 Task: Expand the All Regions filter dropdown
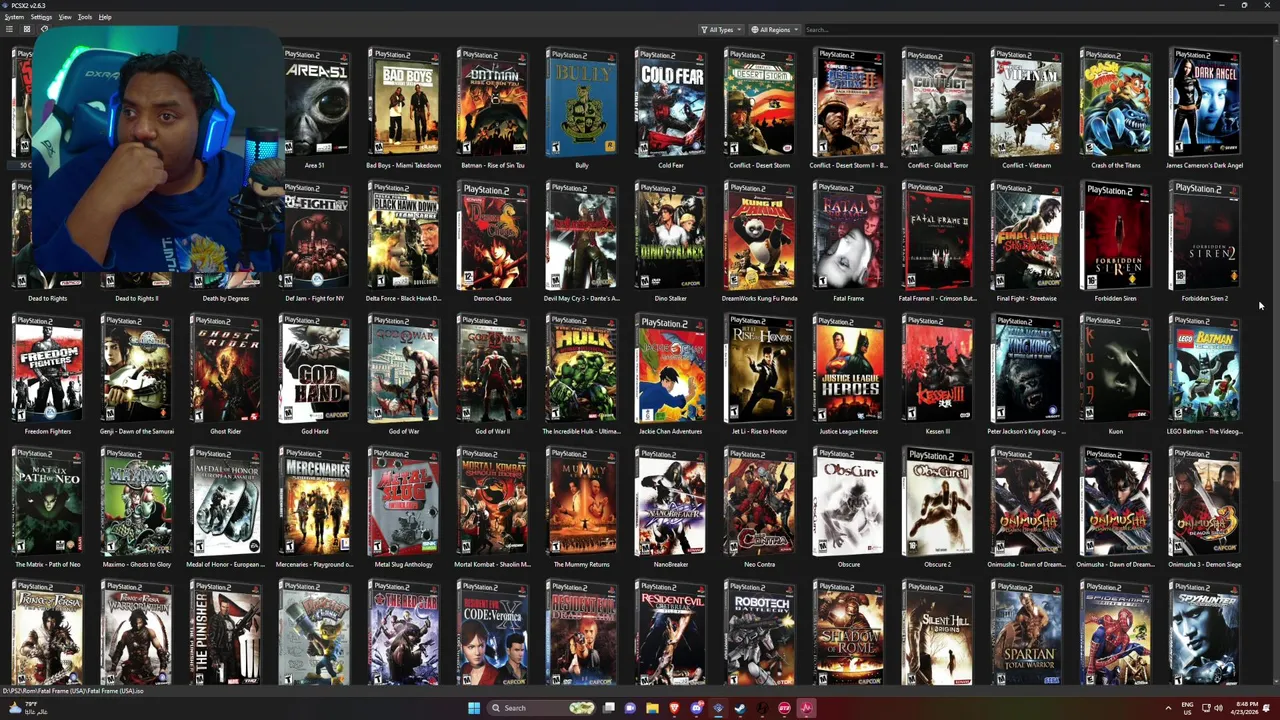[775, 30]
